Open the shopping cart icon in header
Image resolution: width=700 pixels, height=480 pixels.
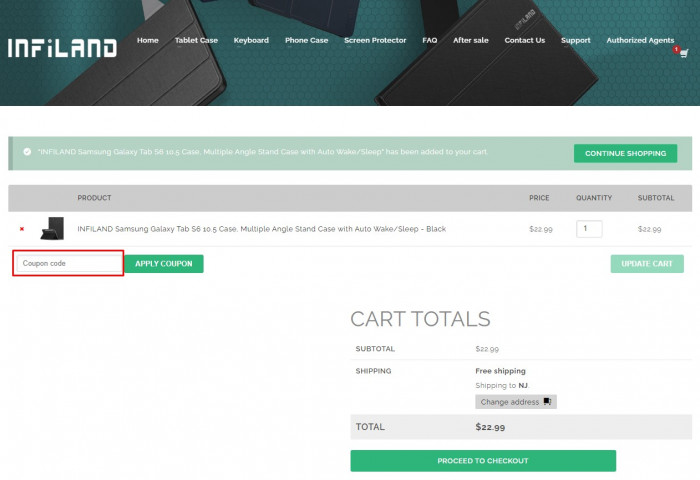click(x=683, y=52)
